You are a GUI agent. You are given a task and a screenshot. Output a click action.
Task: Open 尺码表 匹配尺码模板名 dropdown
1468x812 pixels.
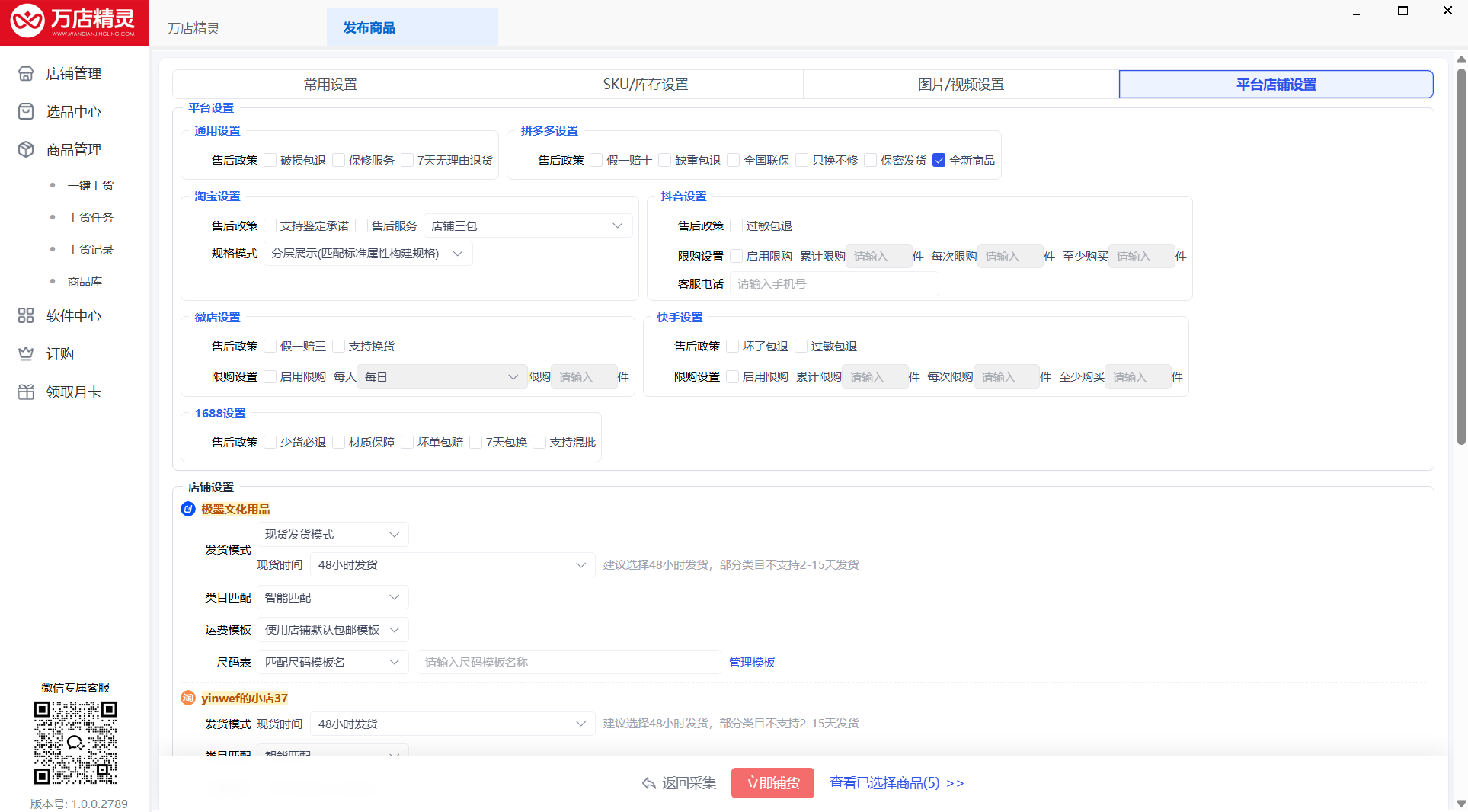[x=332, y=663]
